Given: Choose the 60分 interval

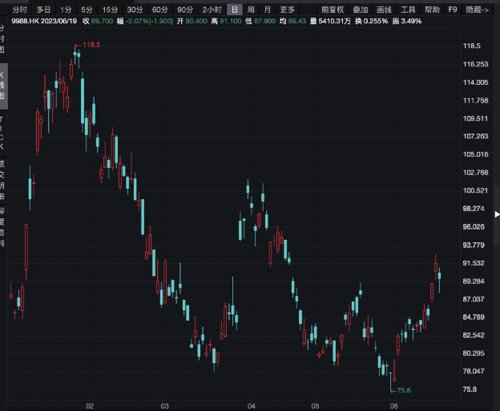Looking at the screenshot, I should click(160, 10).
